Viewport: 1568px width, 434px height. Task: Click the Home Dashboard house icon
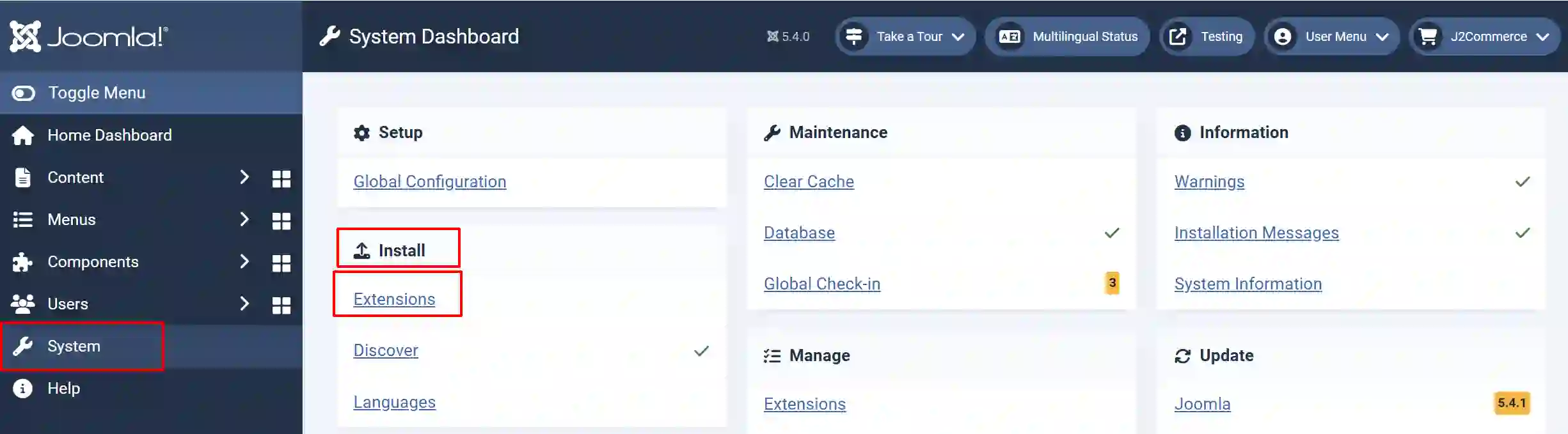23,136
